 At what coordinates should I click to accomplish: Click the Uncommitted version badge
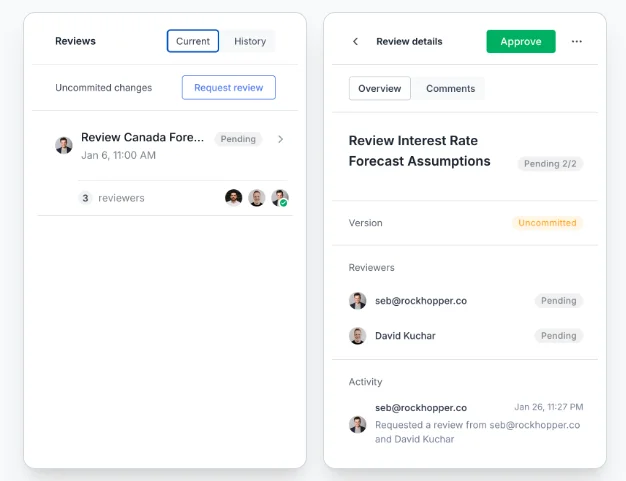tap(547, 223)
